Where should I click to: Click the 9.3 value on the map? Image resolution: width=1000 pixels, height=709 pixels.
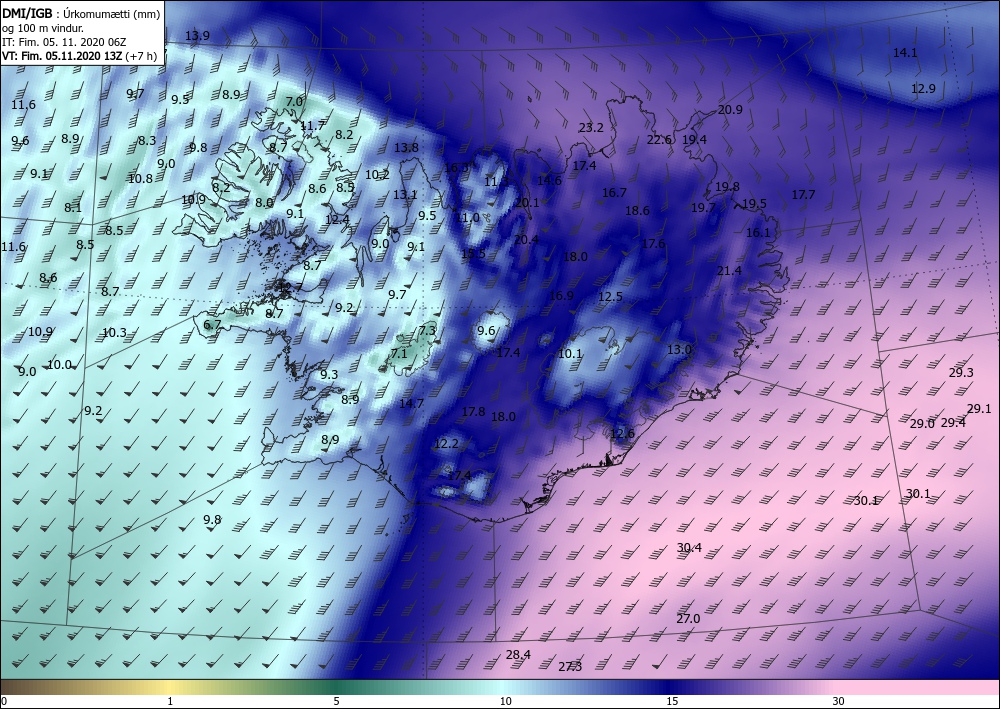(x=329, y=375)
